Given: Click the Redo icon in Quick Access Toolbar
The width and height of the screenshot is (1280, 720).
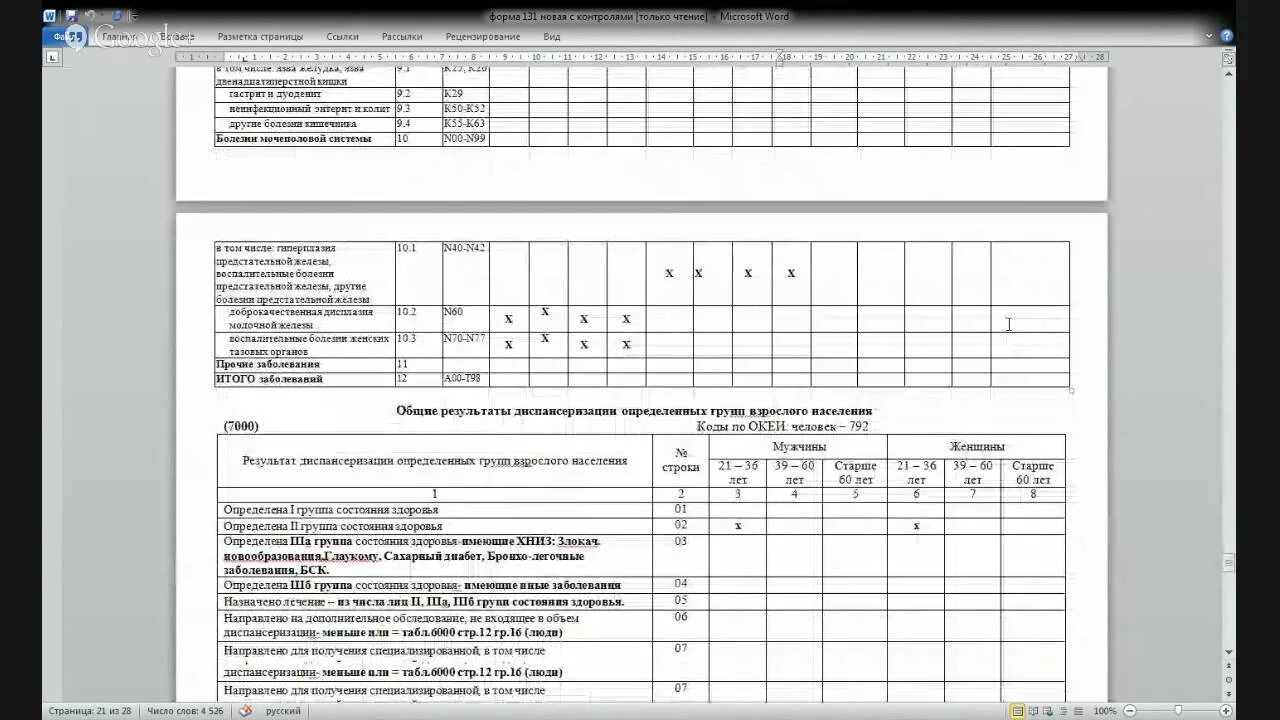Looking at the screenshot, I should (116, 16).
